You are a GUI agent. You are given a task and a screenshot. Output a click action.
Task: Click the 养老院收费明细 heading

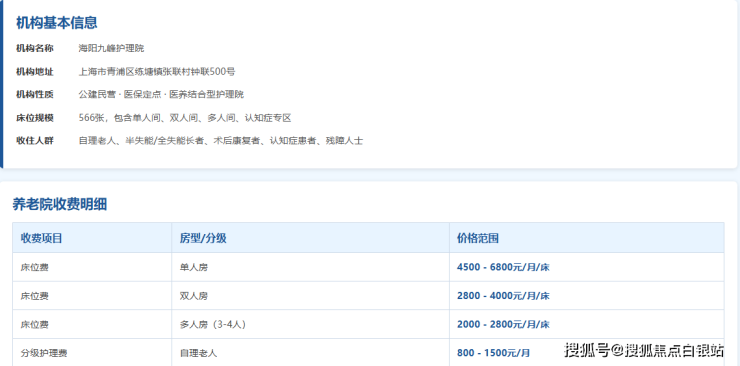[x=59, y=204]
